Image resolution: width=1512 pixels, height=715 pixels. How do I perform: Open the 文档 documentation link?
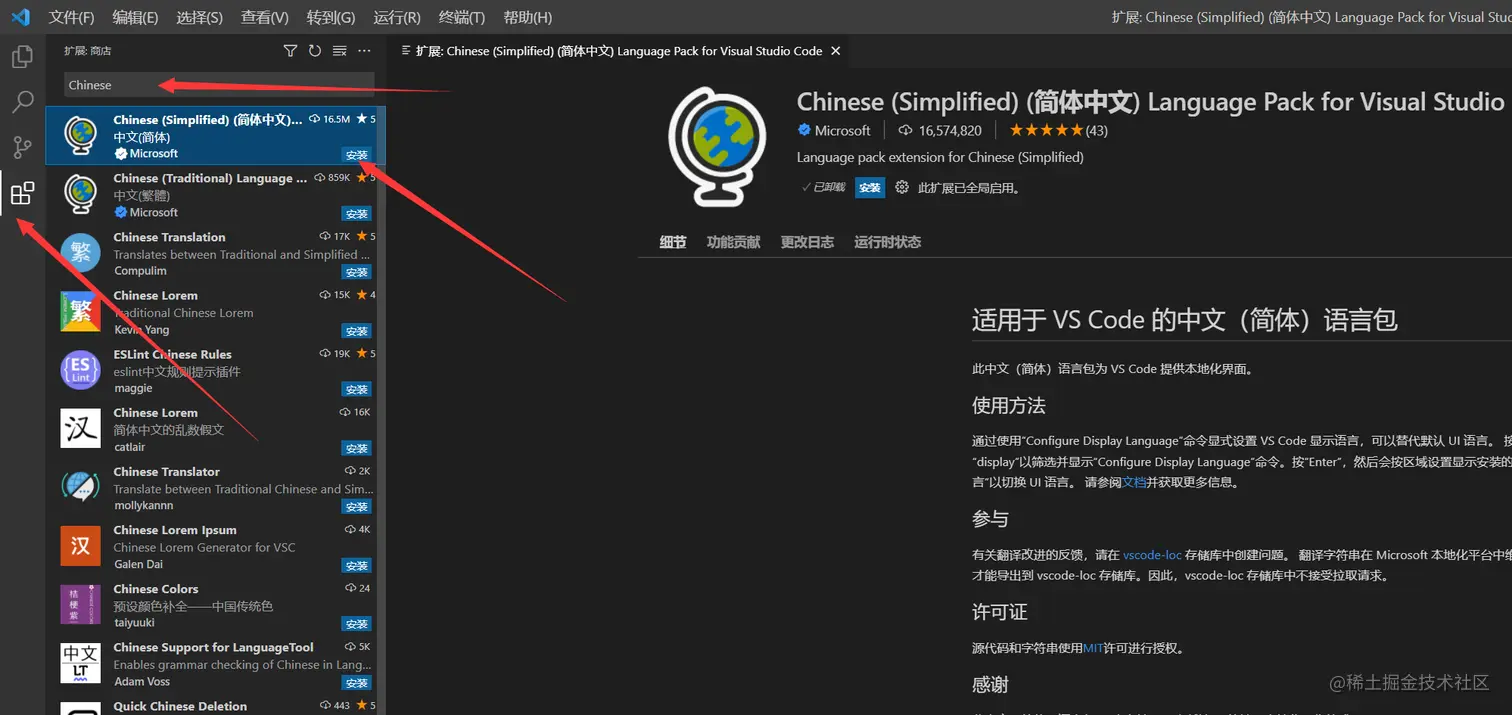point(1133,482)
